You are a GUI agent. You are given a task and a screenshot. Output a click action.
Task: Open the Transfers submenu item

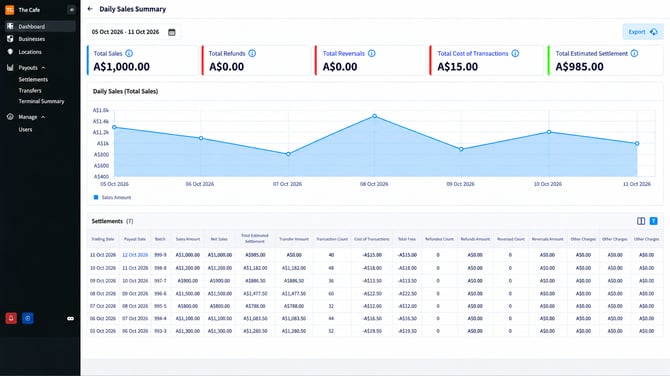pyautogui.click(x=30, y=91)
